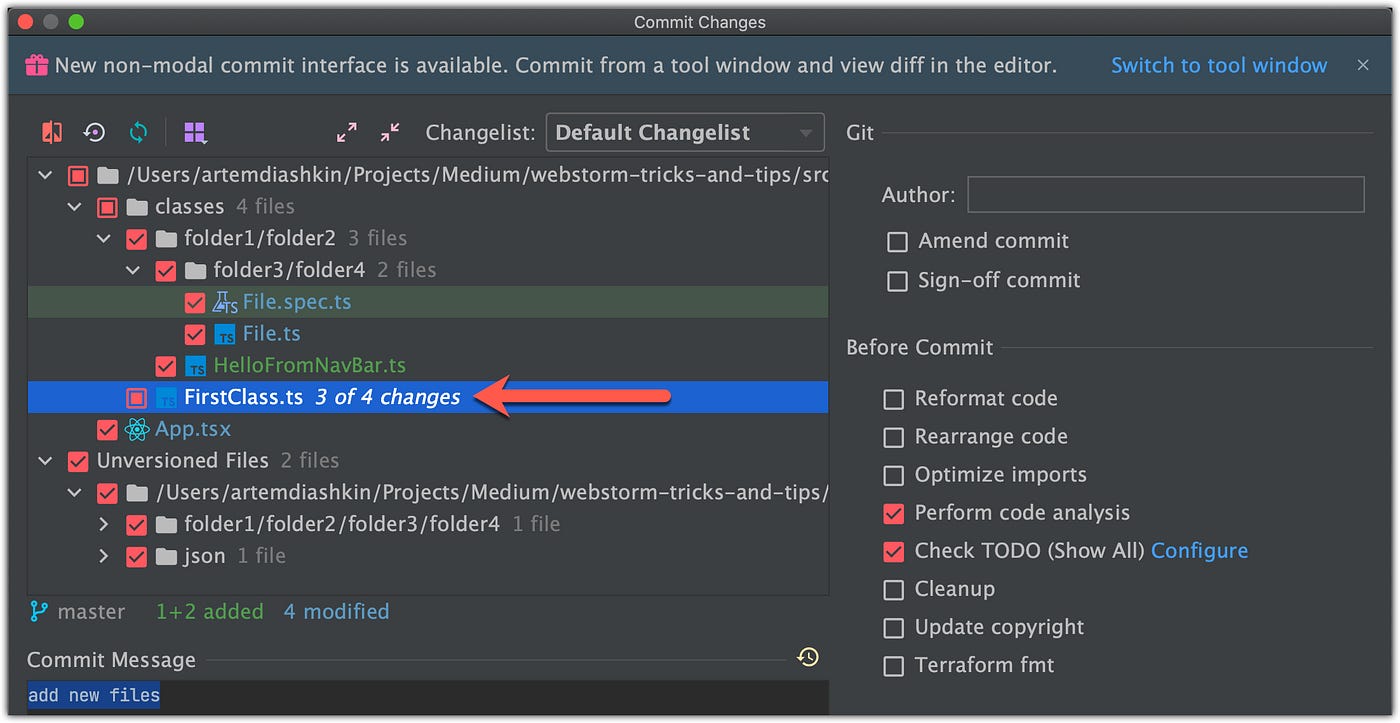Click the React icon beside App.tsx

[137, 430]
